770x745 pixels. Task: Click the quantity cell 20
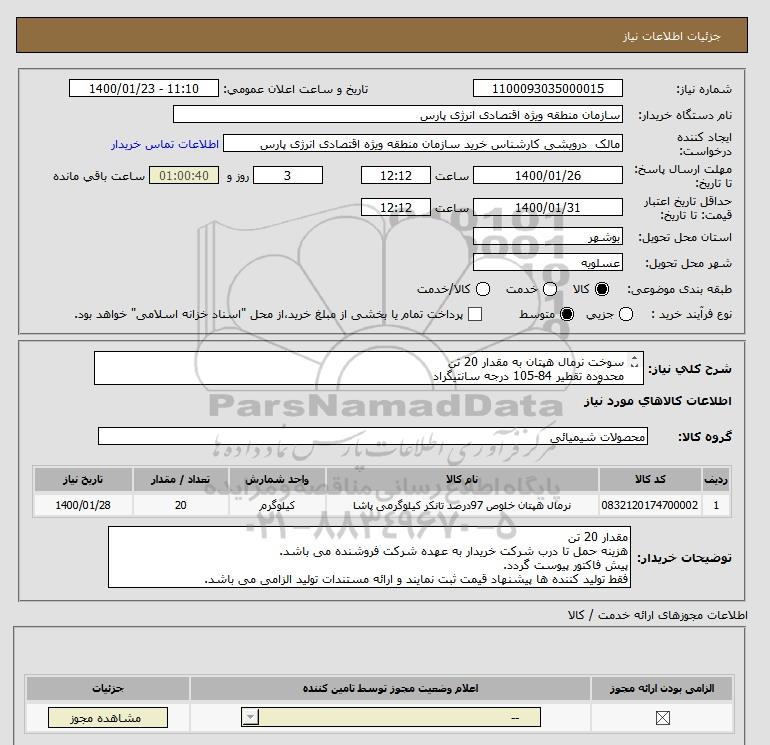181,505
